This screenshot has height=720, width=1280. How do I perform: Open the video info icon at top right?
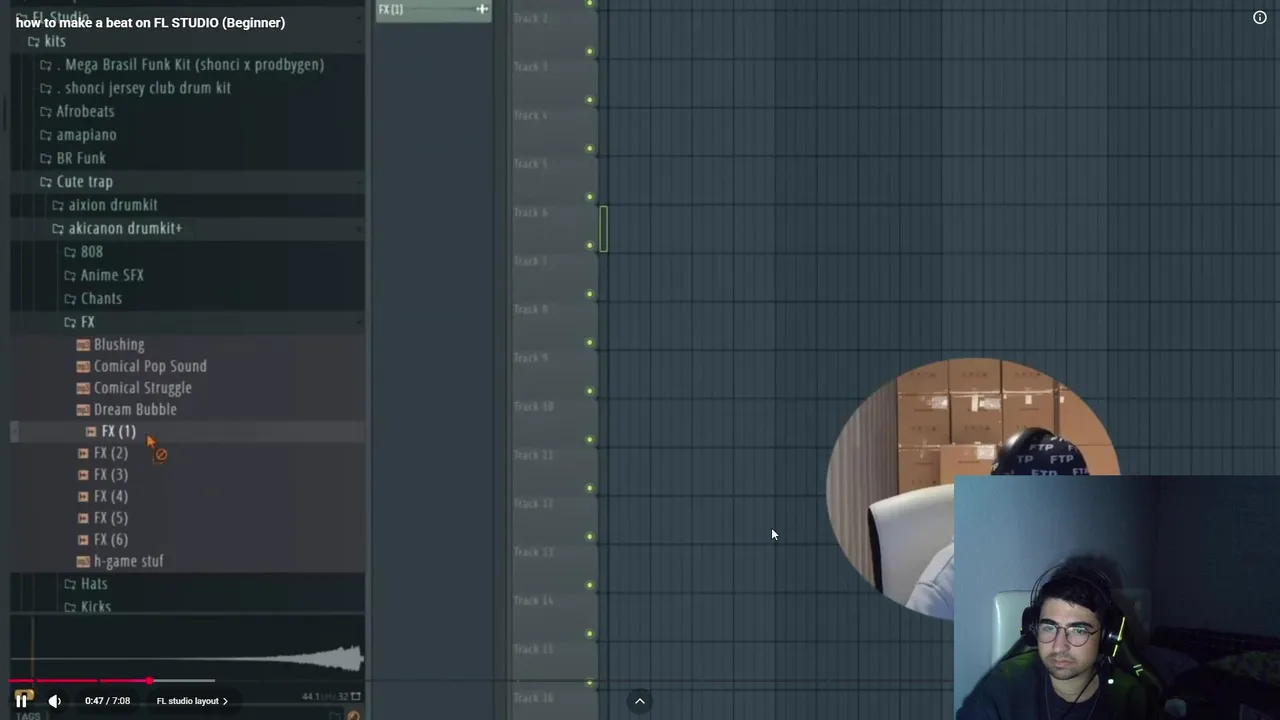point(1260,17)
